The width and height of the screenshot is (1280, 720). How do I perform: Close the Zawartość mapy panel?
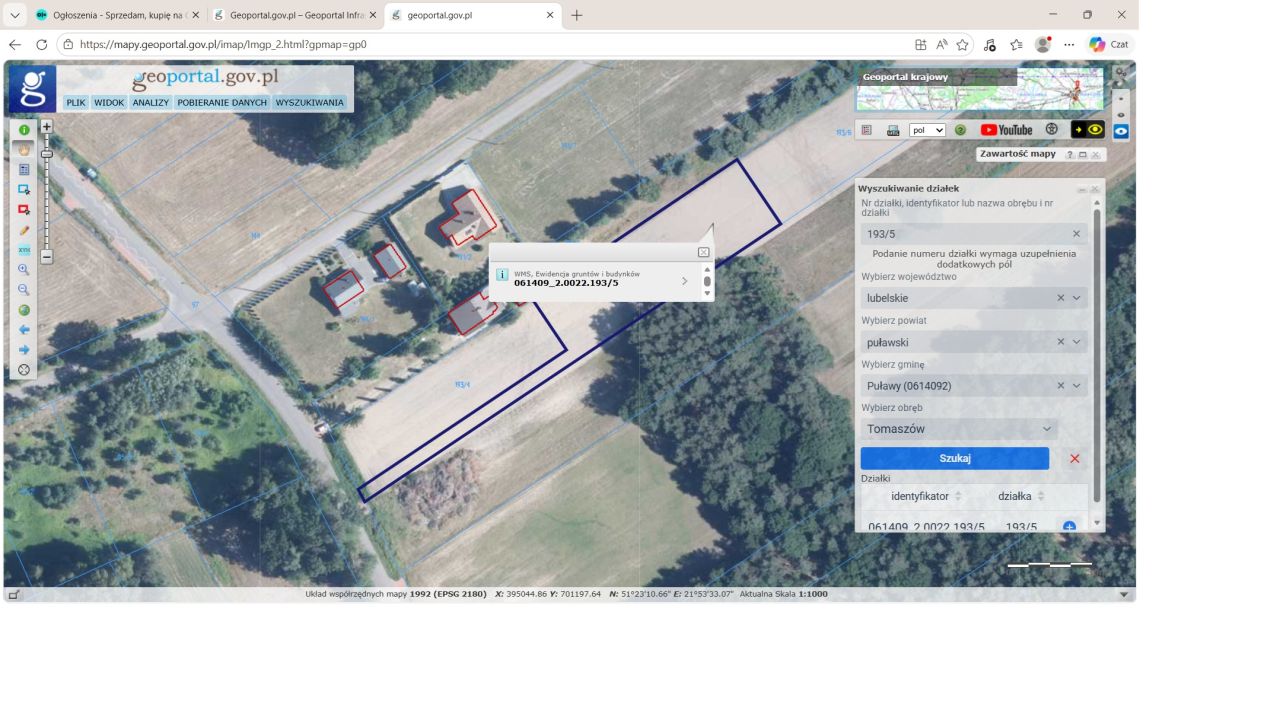click(1096, 155)
